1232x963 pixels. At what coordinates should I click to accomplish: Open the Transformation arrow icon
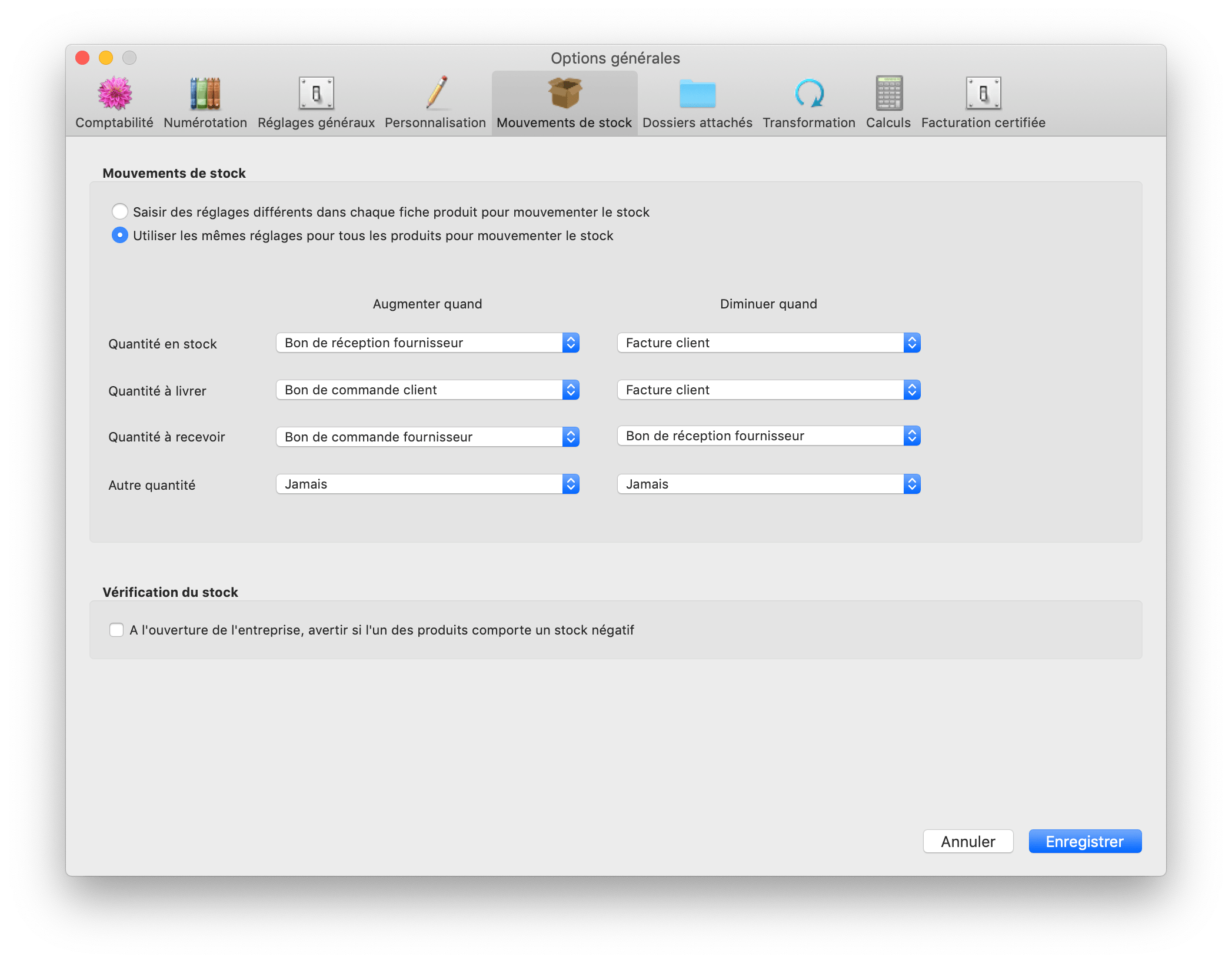pyautogui.click(x=810, y=94)
